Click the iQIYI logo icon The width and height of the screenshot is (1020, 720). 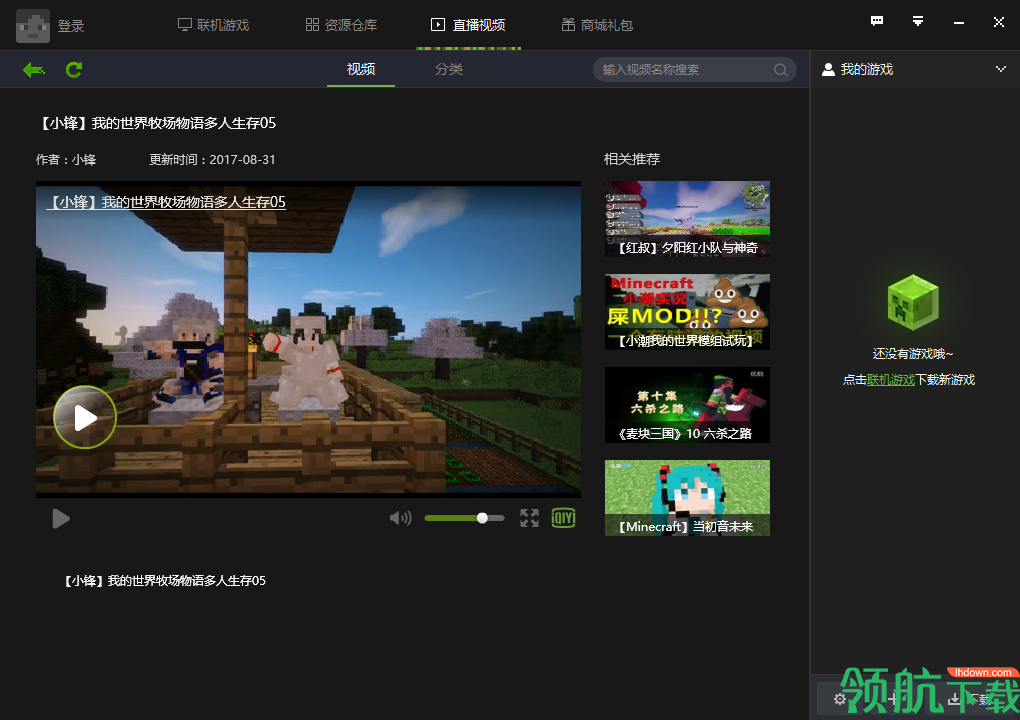point(563,518)
